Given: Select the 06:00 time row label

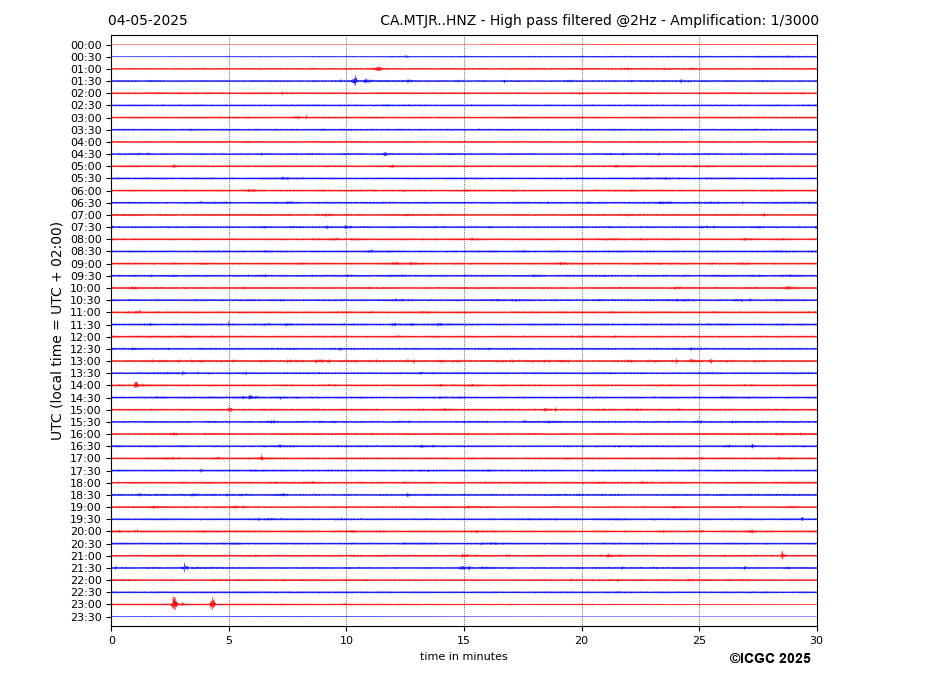Looking at the screenshot, I should coord(86,191).
